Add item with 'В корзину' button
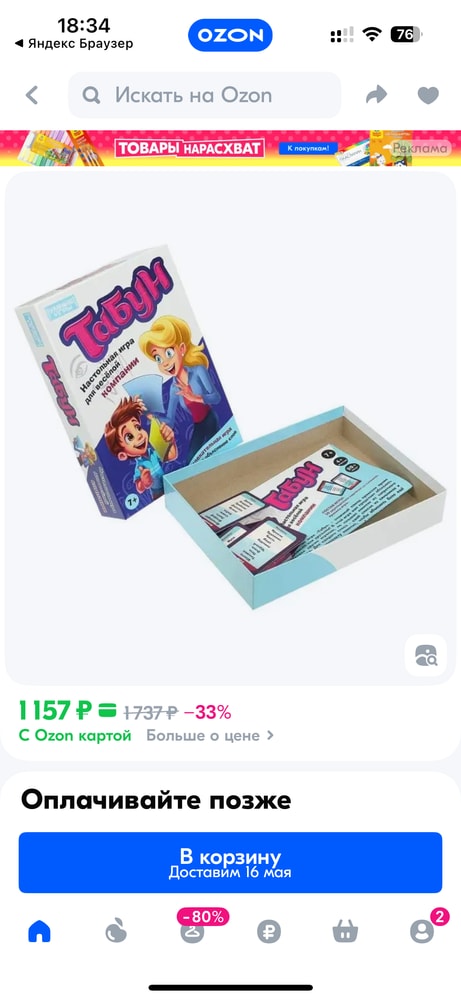This screenshot has height=1000, width=461. pyautogui.click(x=230, y=862)
